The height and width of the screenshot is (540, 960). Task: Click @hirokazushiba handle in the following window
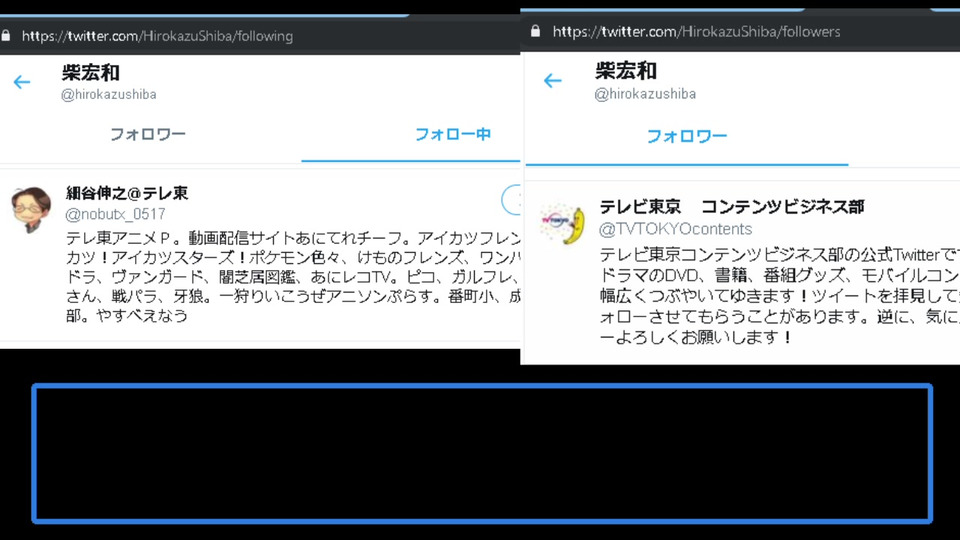[x=108, y=94]
